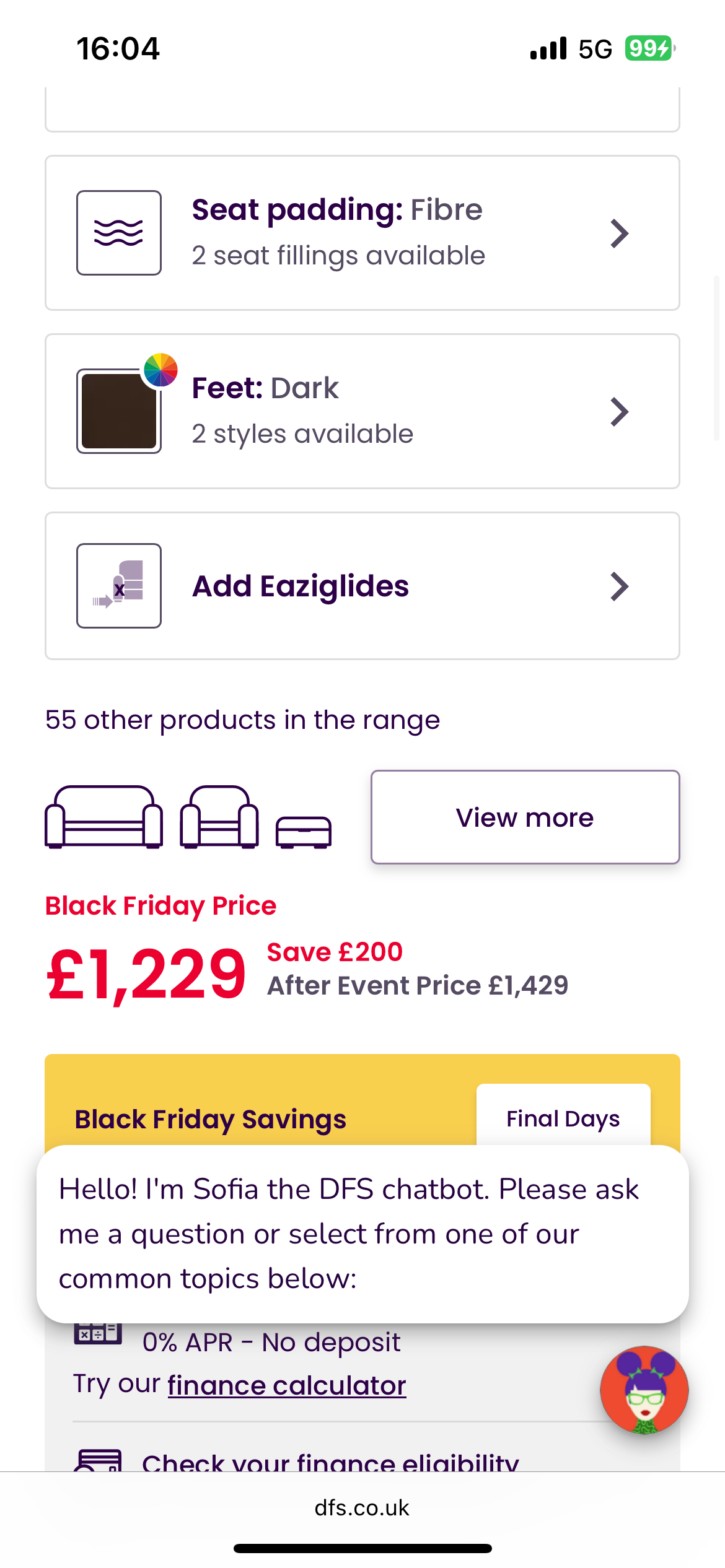
Task: Expand Add Eaziglides chevron
Action: pos(619,586)
